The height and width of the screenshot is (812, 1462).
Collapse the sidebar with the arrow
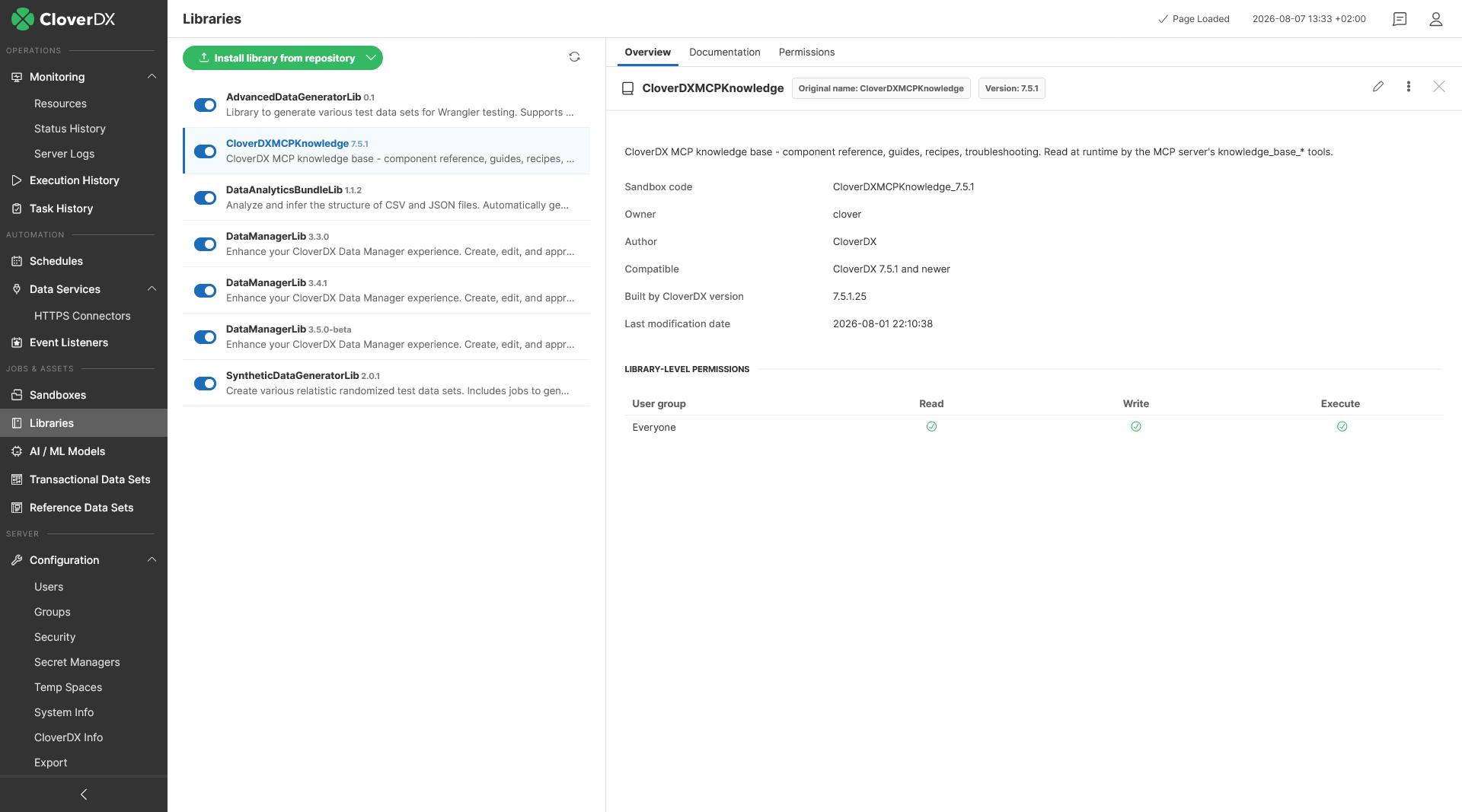click(x=84, y=794)
